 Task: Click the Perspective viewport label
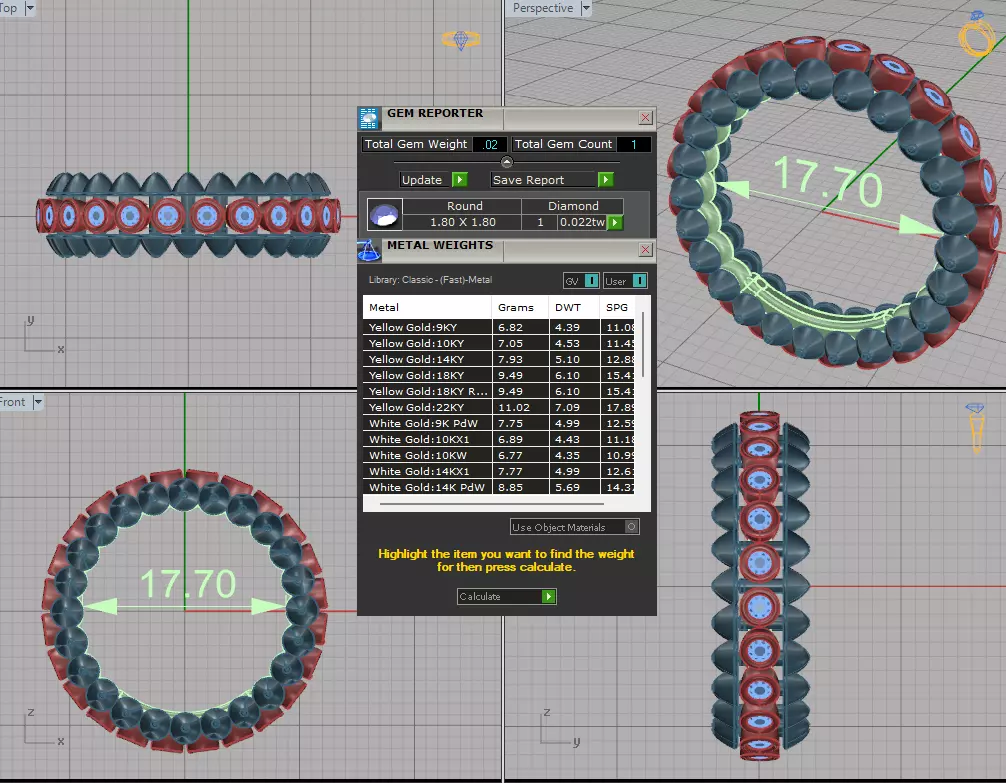click(x=543, y=8)
